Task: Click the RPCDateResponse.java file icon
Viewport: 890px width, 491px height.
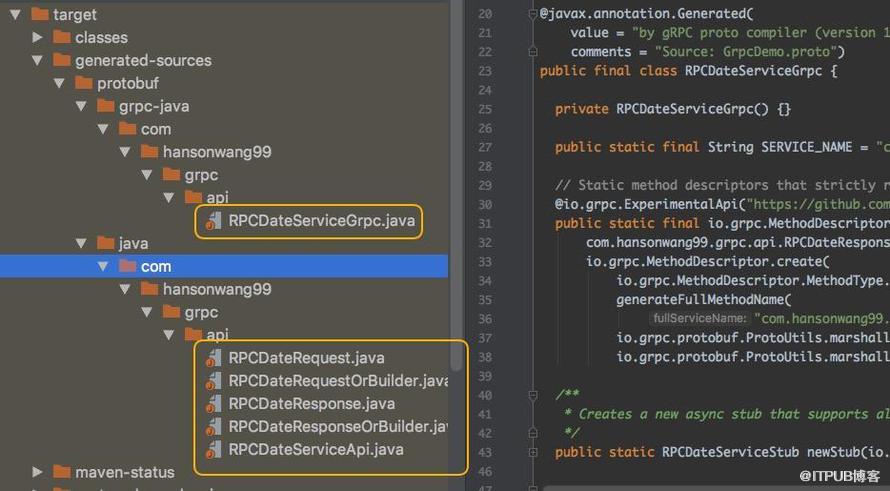Action: (x=213, y=404)
